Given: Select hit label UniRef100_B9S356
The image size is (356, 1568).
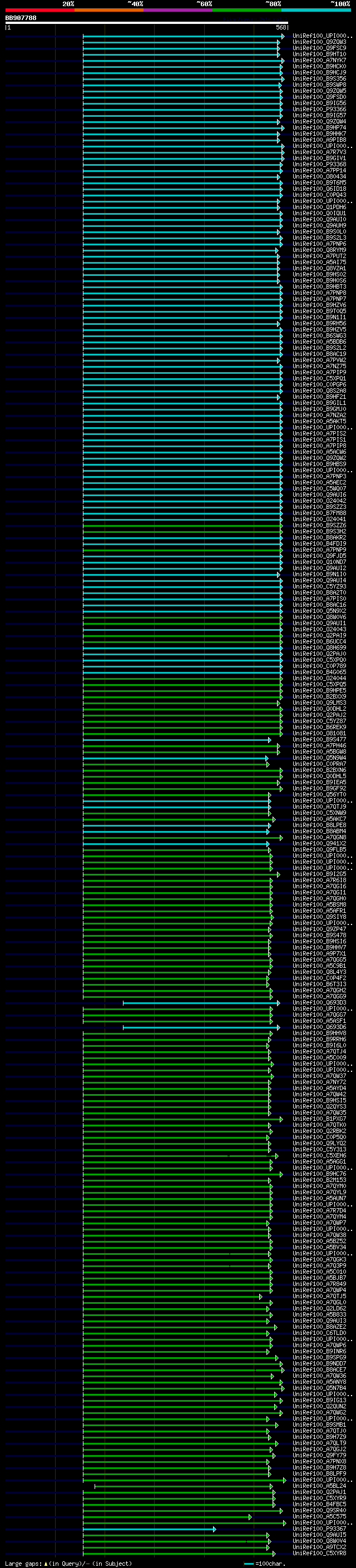Looking at the screenshot, I should 319,78.
